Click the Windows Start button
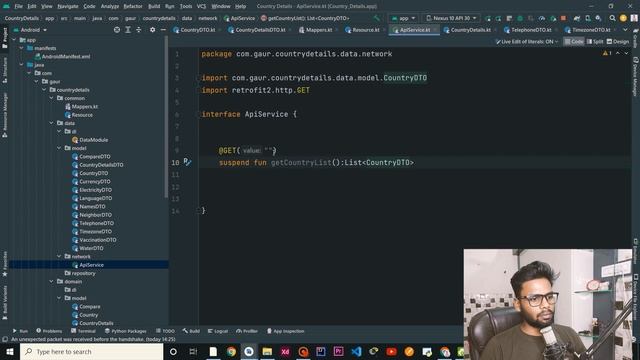 (x=10, y=351)
